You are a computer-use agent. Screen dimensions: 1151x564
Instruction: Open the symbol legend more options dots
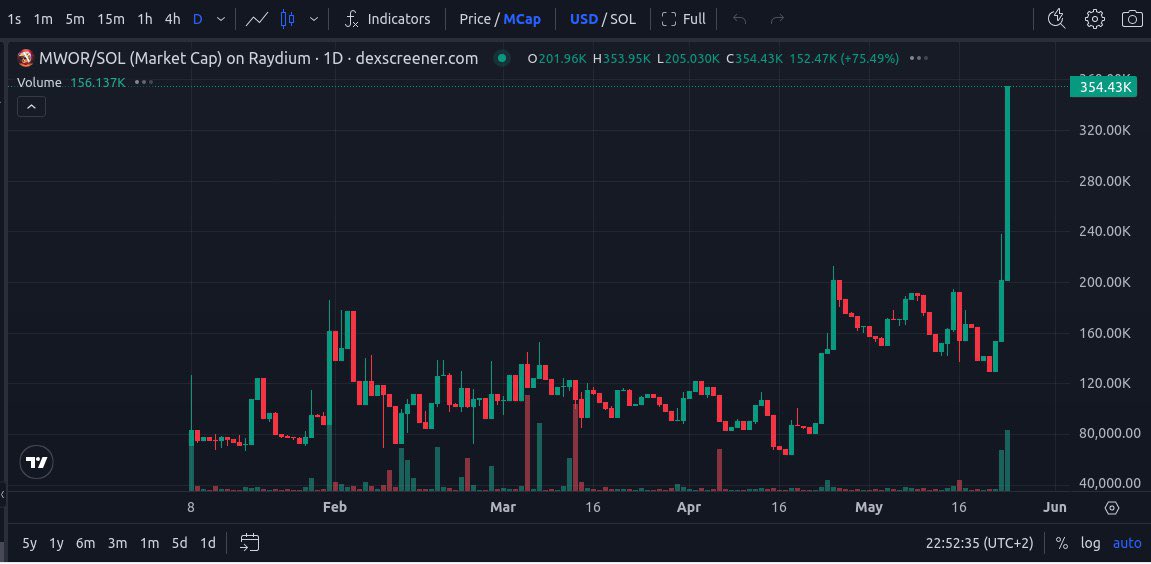pos(918,58)
